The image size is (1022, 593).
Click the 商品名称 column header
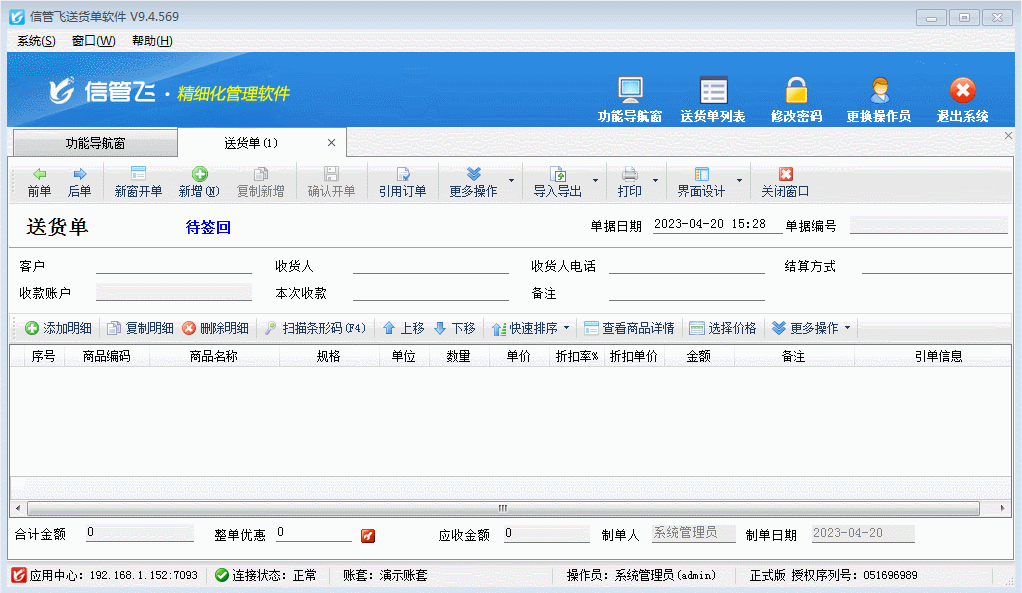[x=213, y=356]
